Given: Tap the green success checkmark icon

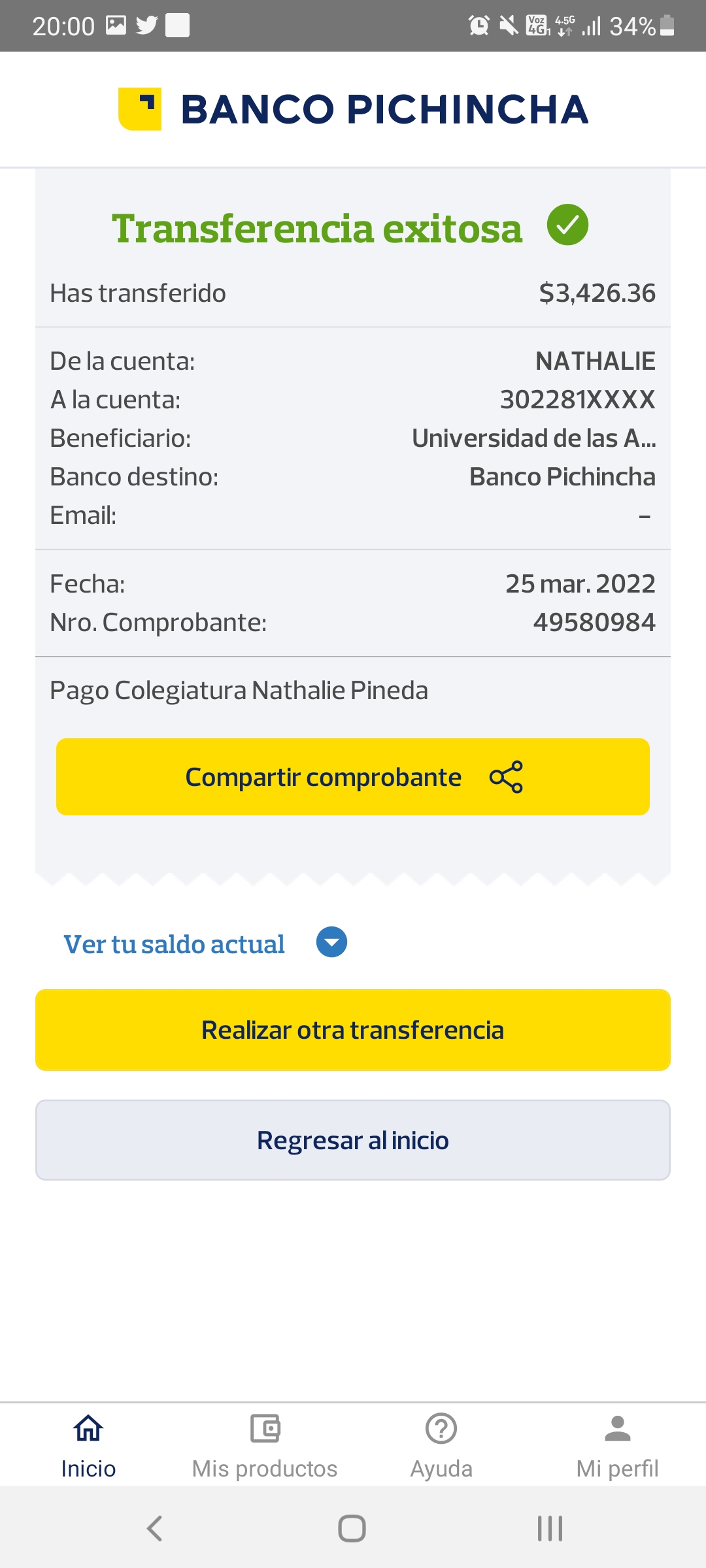Looking at the screenshot, I should pyautogui.click(x=567, y=225).
